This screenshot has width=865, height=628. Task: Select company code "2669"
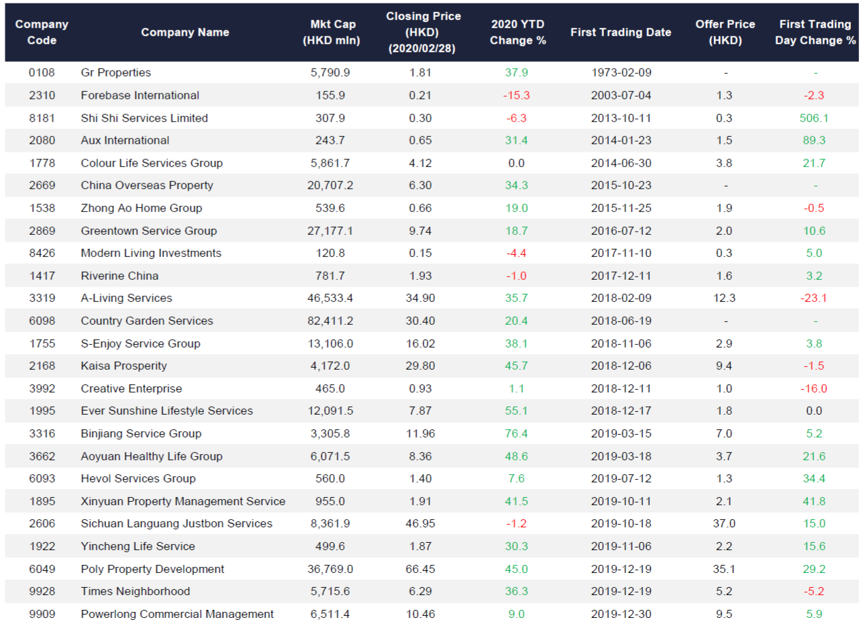click(42, 185)
